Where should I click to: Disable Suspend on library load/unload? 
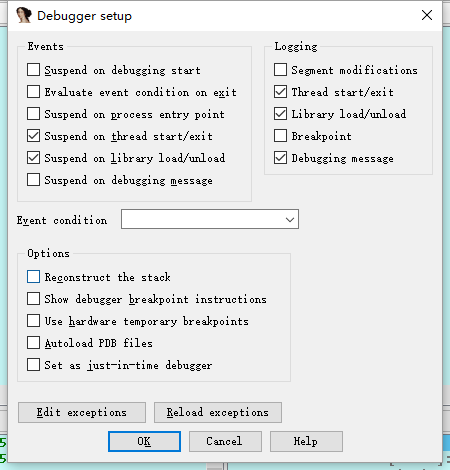tap(33, 158)
